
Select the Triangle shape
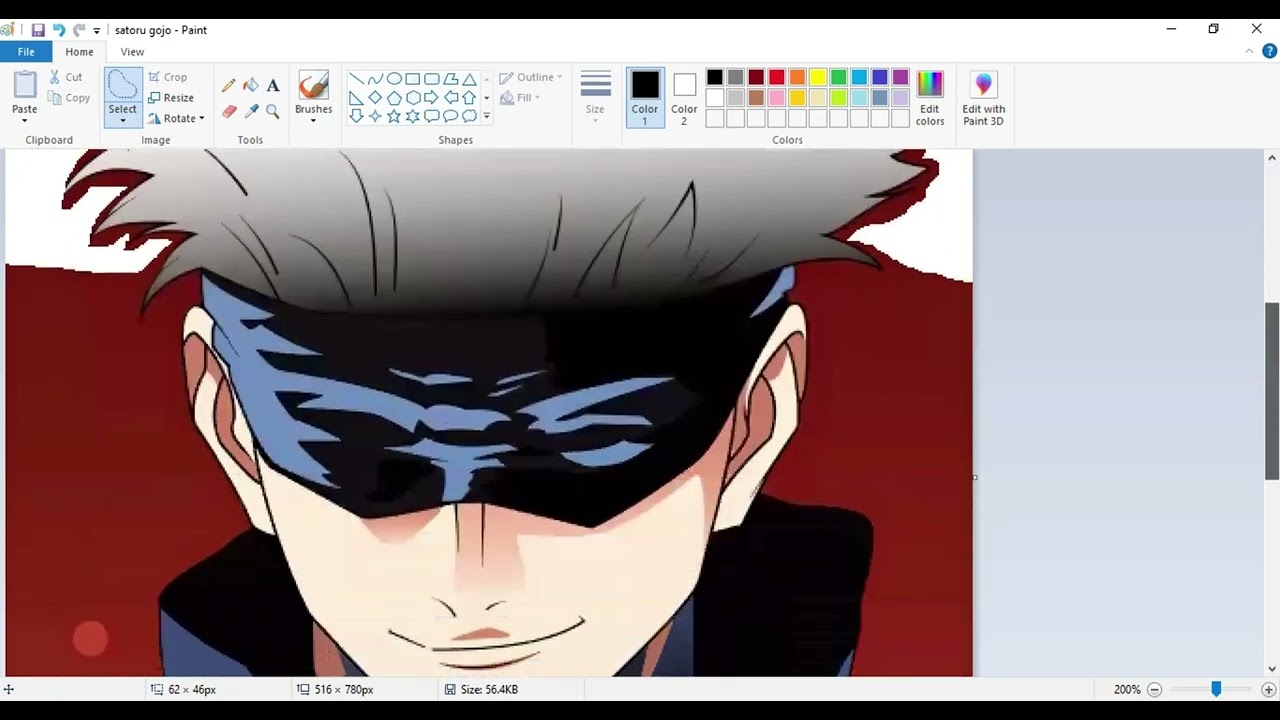coord(469,79)
